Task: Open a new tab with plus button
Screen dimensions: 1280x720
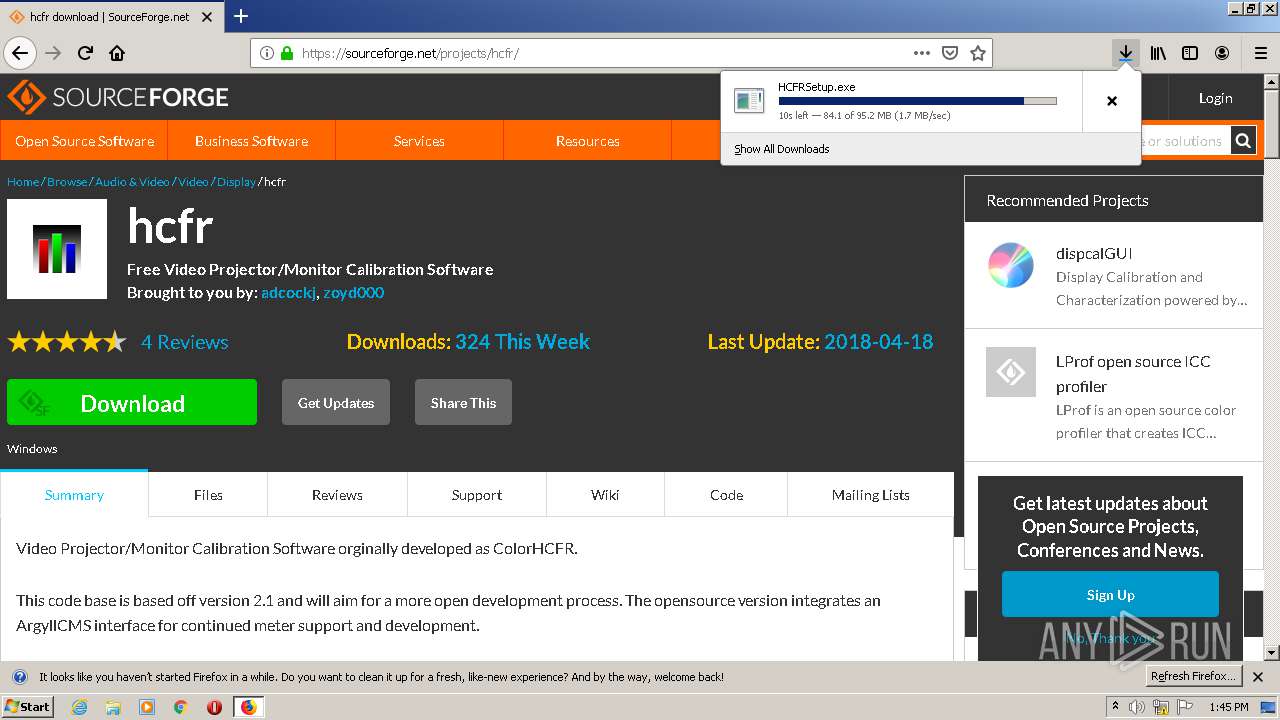Action: (x=241, y=16)
